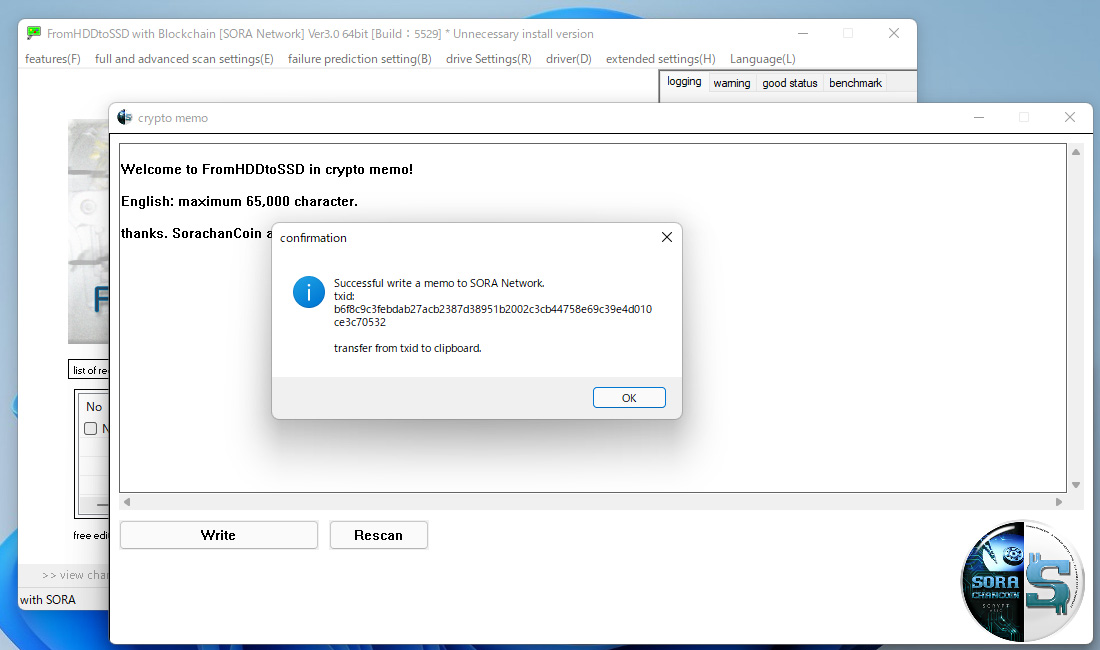Image resolution: width=1100 pixels, height=650 pixels.
Task: Click OK in the confirmation dialog
Action: pos(629,398)
